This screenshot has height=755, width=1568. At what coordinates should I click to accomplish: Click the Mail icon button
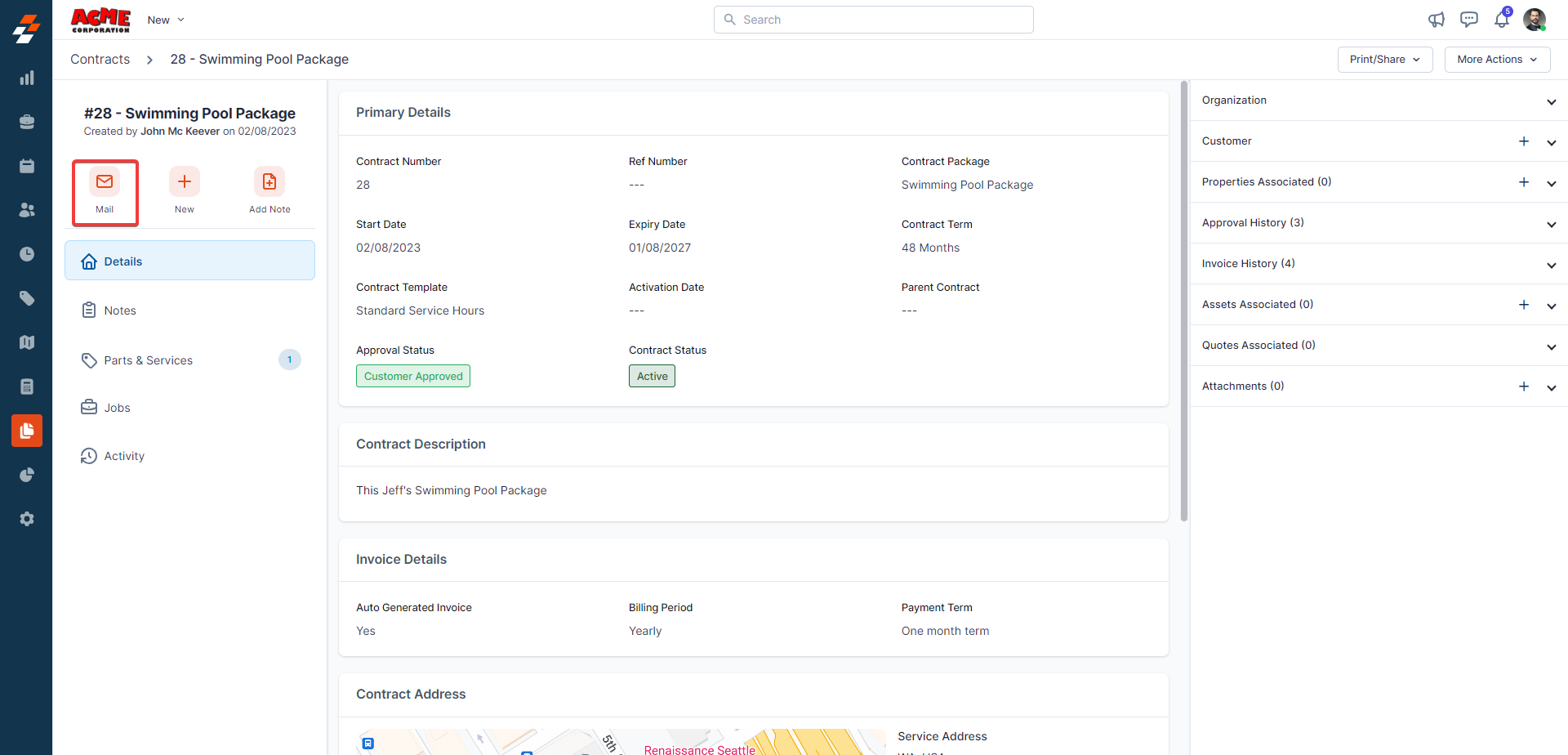[105, 182]
